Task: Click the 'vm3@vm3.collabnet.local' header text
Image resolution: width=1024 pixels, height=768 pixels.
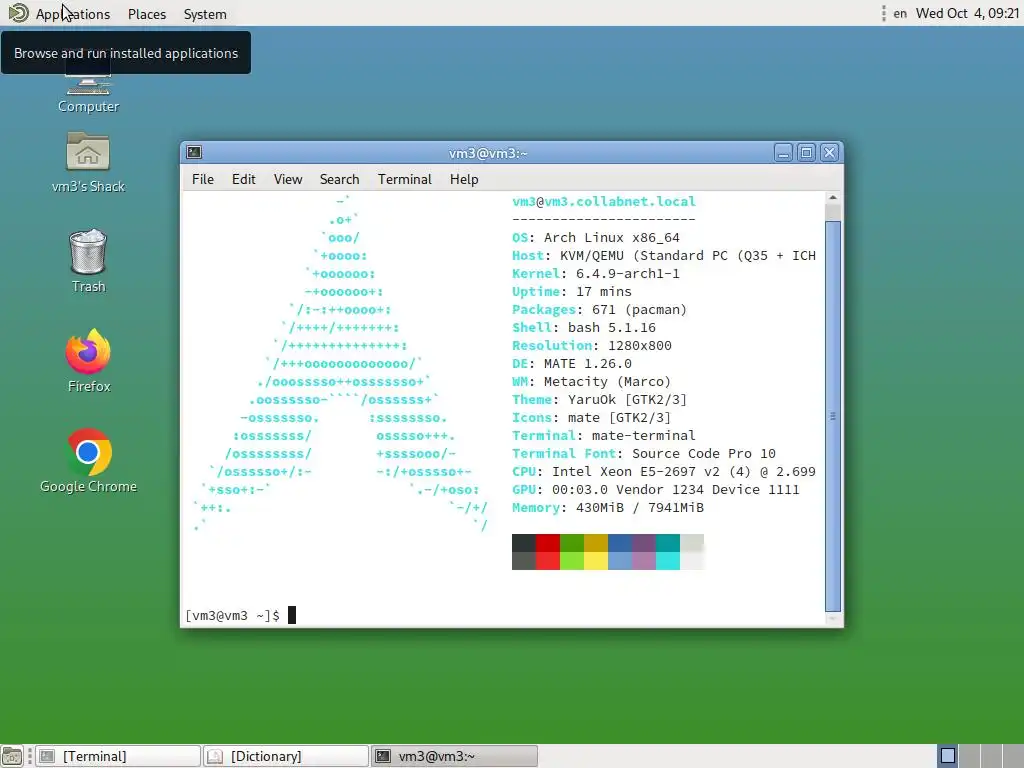Action: pos(604,201)
